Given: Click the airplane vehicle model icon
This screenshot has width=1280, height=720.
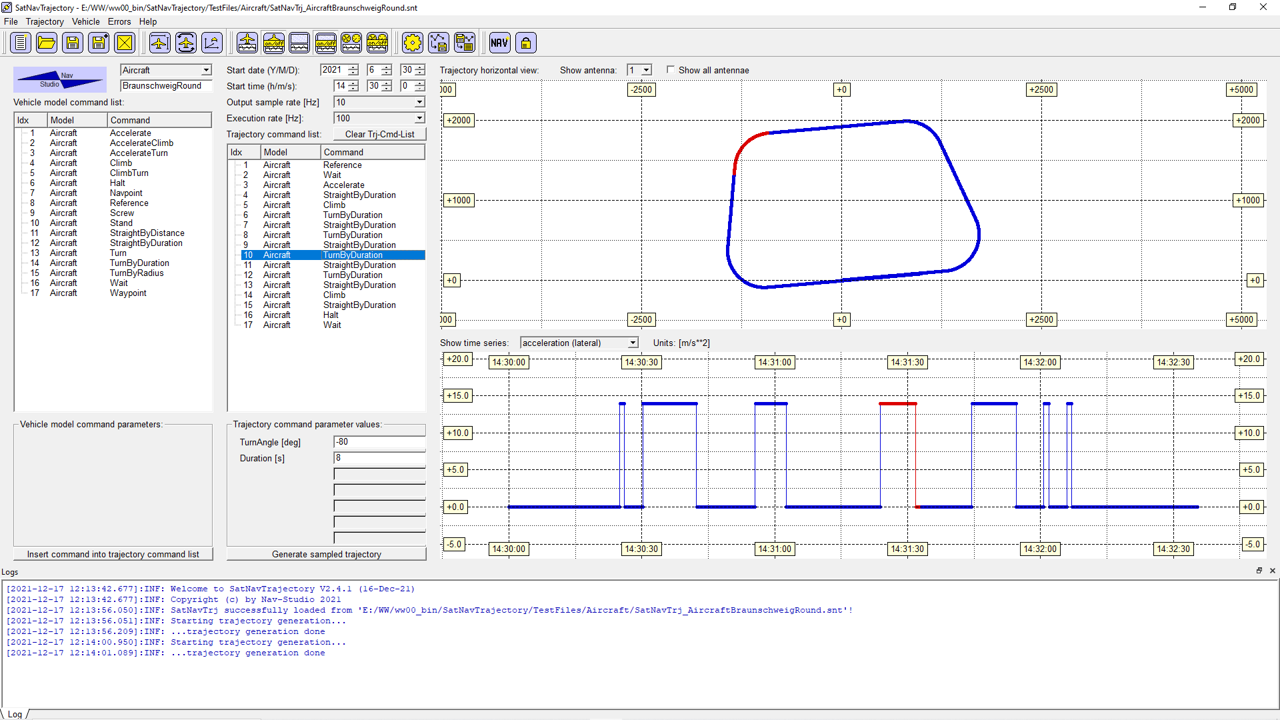Looking at the screenshot, I should 159,42.
